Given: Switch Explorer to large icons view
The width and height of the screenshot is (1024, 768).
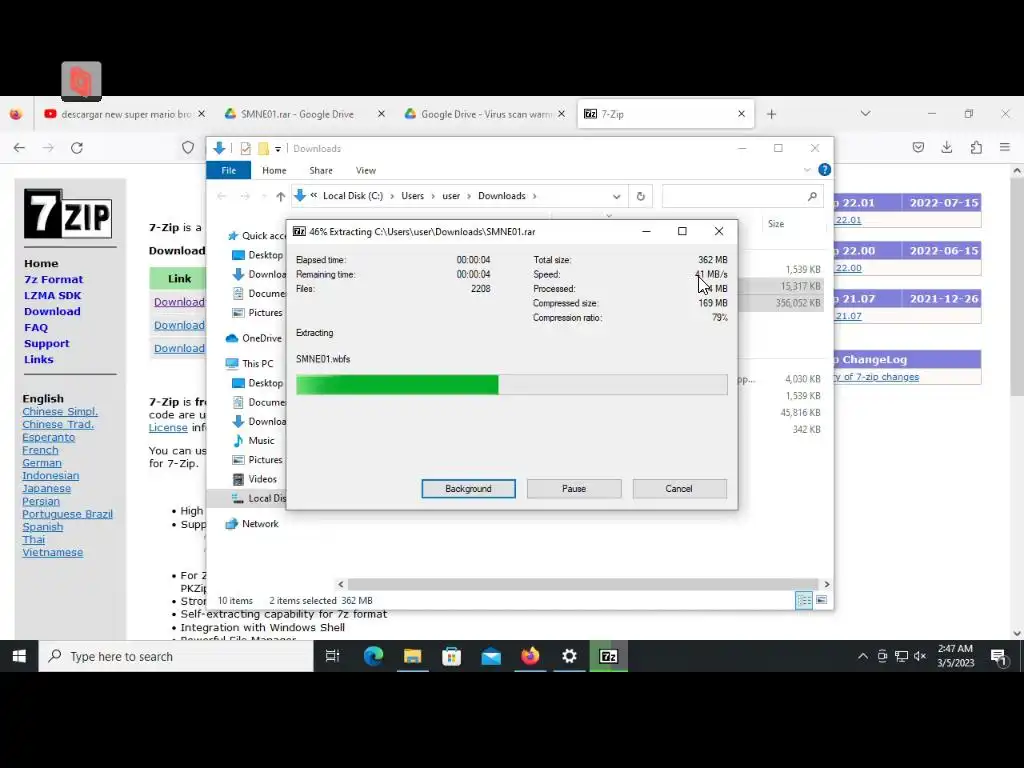Looking at the screenshot, I should (x=822, y=600).
